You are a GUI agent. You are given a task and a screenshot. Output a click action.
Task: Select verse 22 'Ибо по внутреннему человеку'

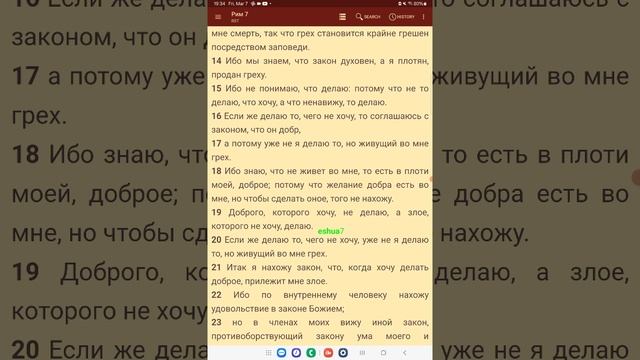(x=310, y=295)
